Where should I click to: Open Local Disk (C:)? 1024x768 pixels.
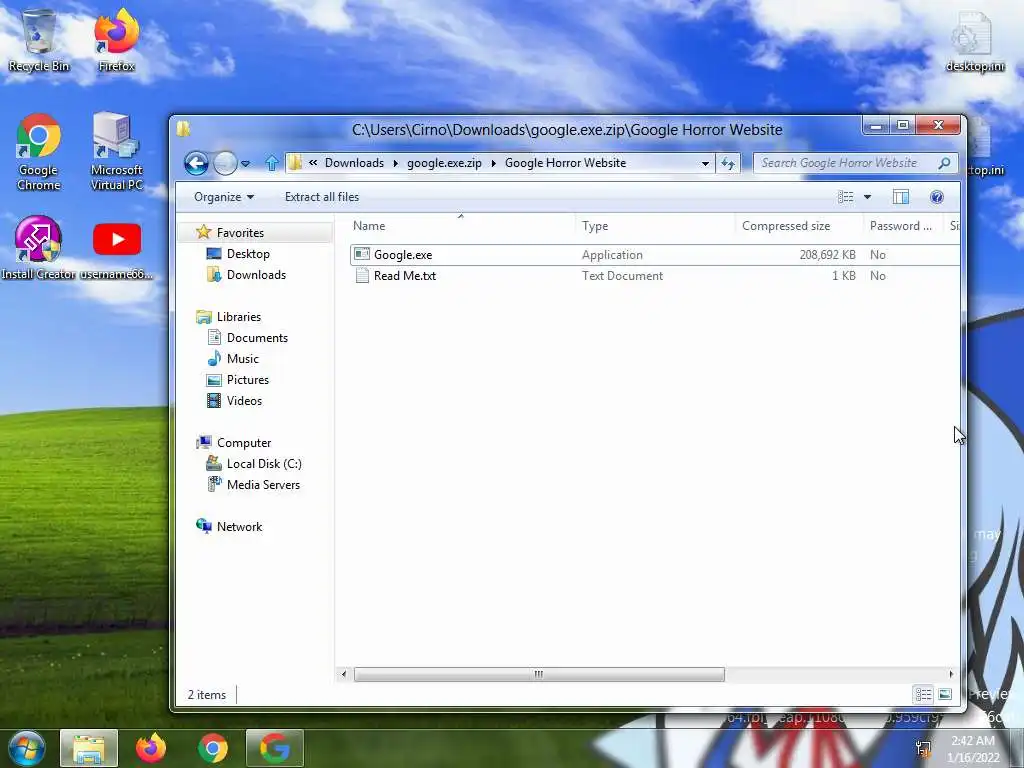[264, 464]
